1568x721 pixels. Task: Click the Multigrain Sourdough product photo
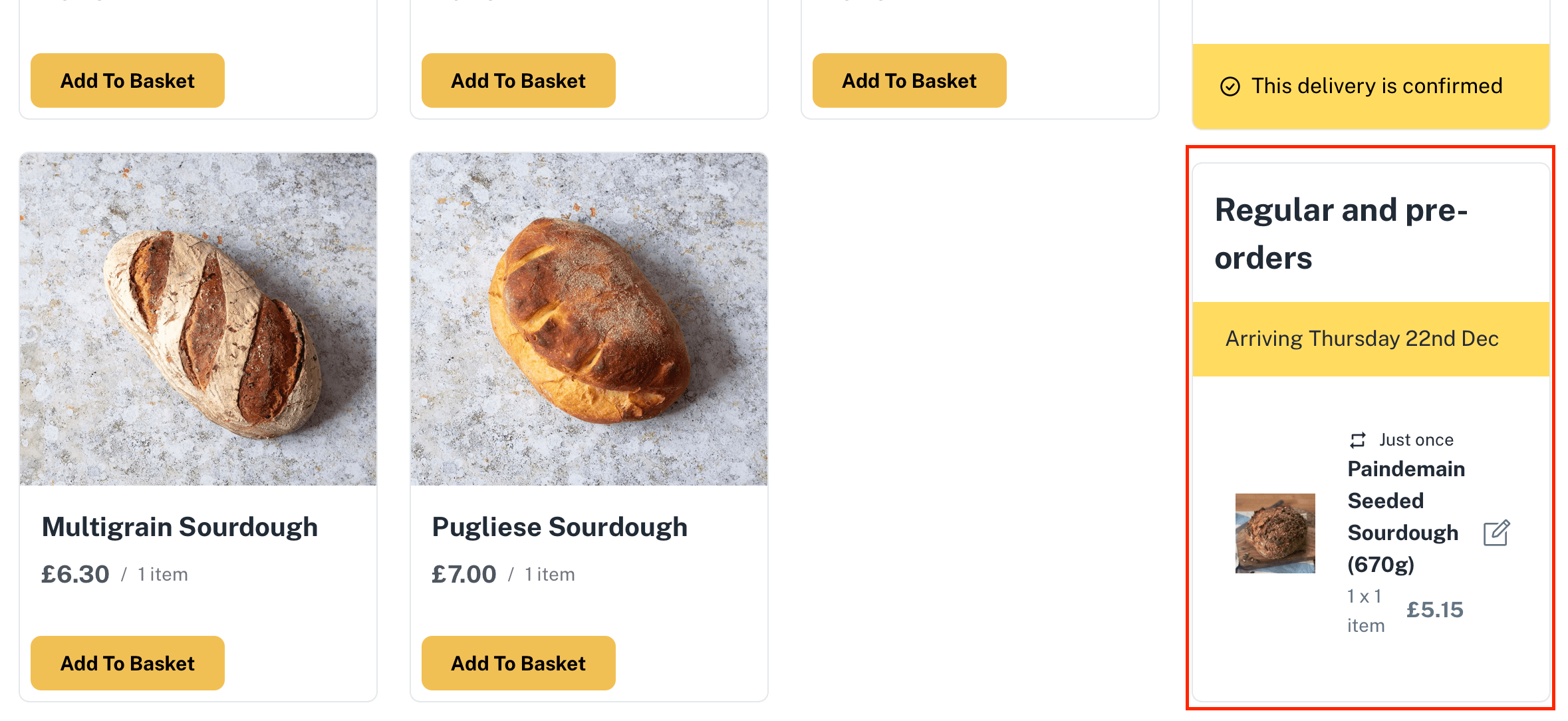pos(198,319)
